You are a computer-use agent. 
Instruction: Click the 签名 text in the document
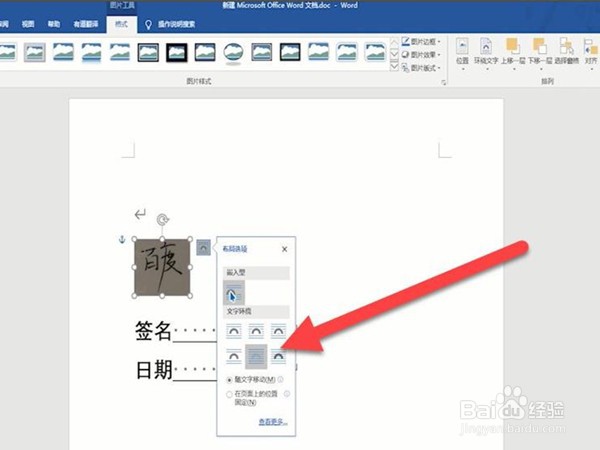pos(153,331)
